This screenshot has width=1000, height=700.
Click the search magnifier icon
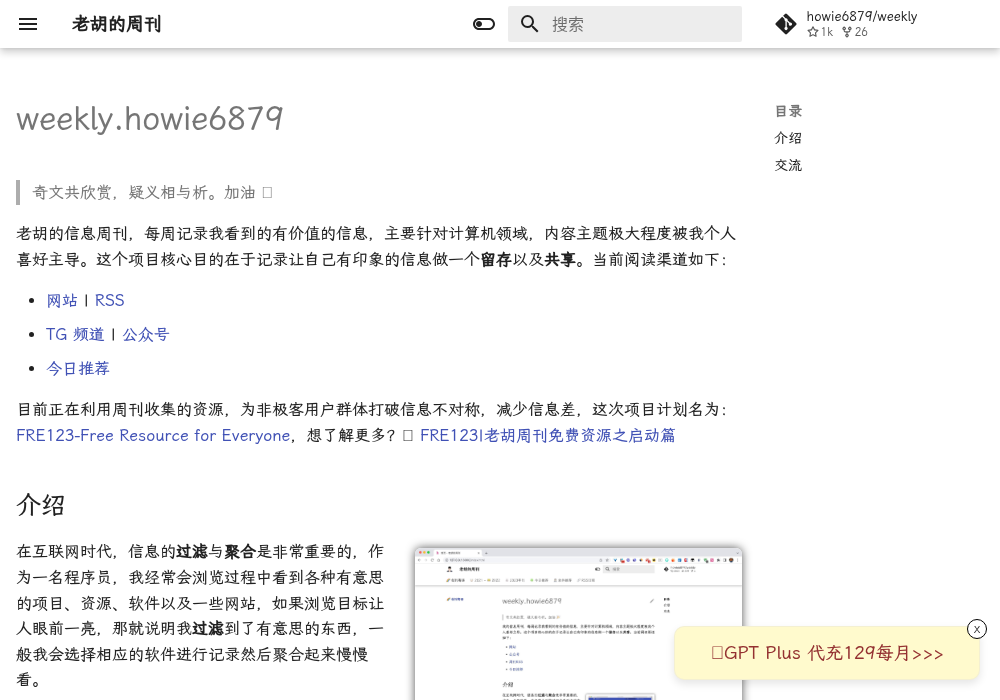pos(529,24)
